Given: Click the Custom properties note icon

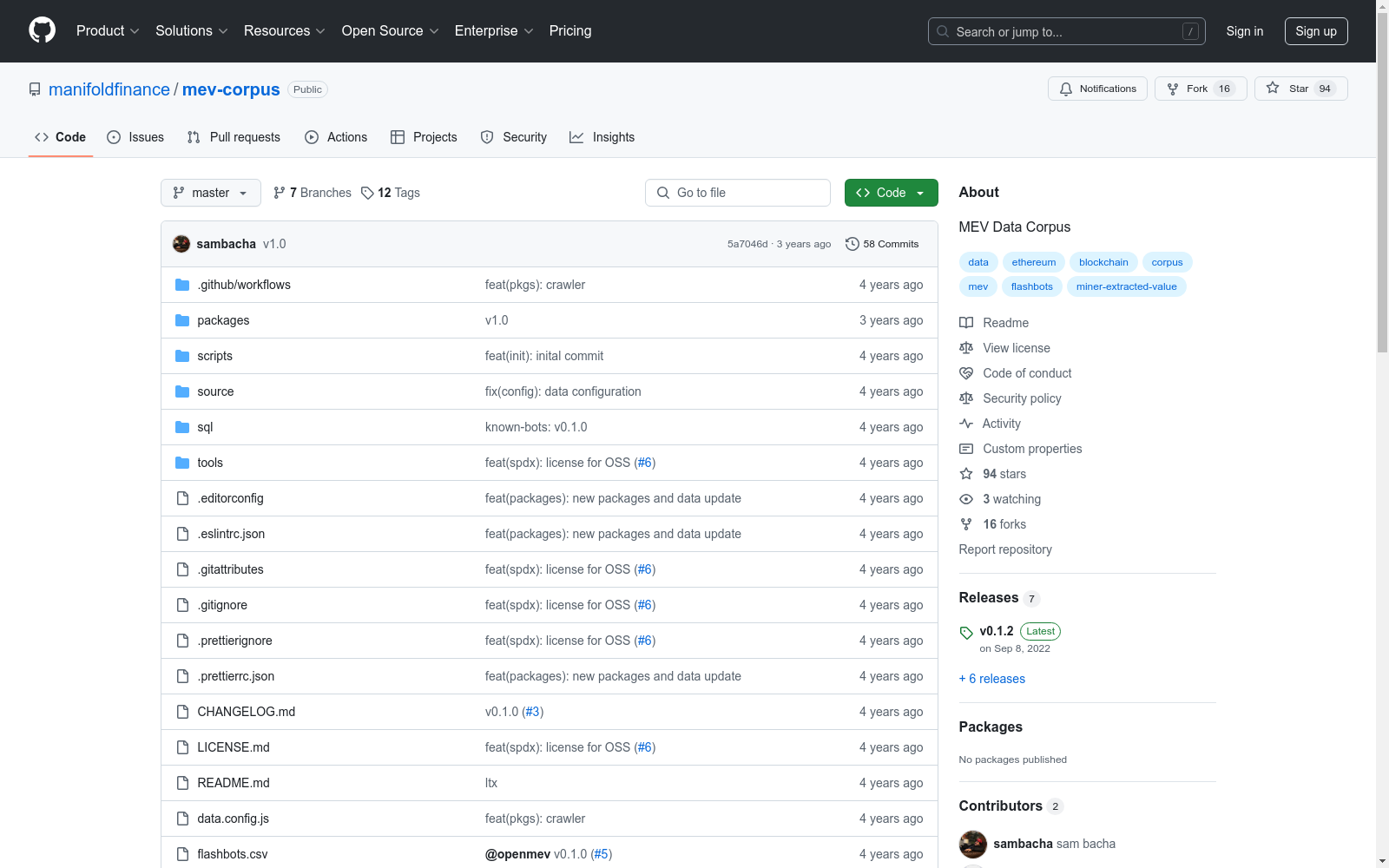Looking at the screenshot, I should [966, 449].
